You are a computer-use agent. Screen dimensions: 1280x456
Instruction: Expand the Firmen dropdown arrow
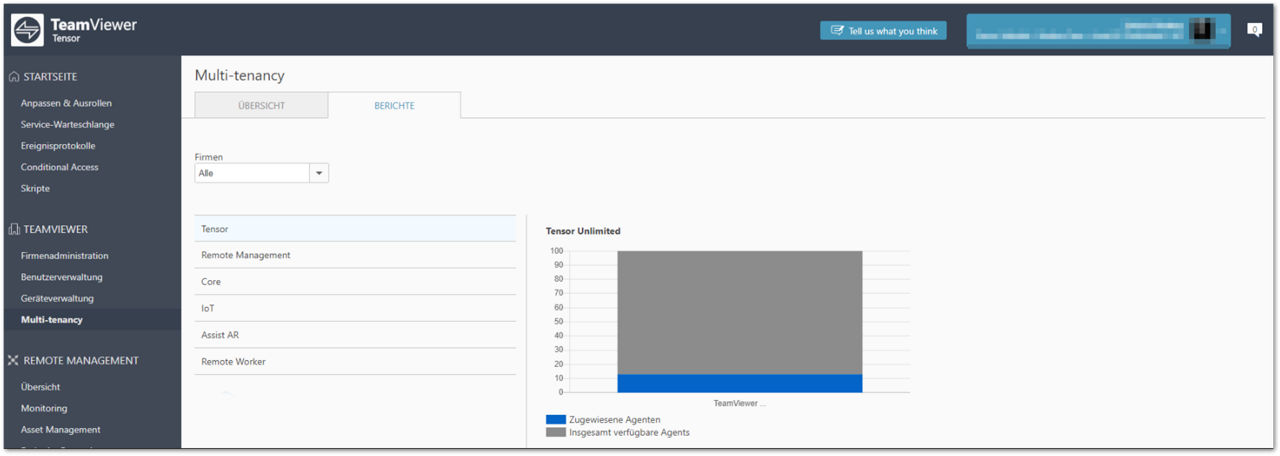point(319,173)
